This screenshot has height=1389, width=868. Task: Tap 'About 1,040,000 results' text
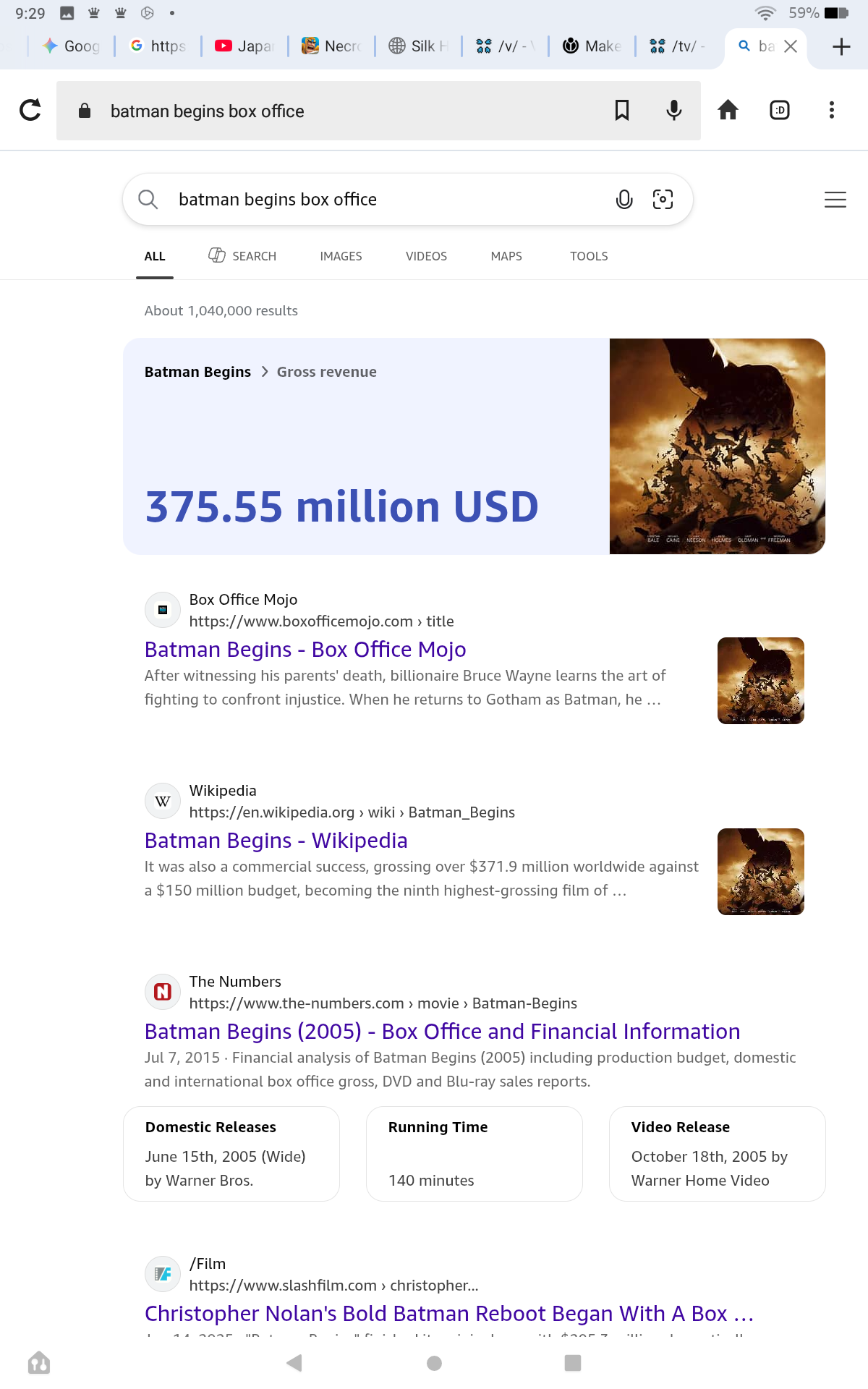[x=221, y=310]
